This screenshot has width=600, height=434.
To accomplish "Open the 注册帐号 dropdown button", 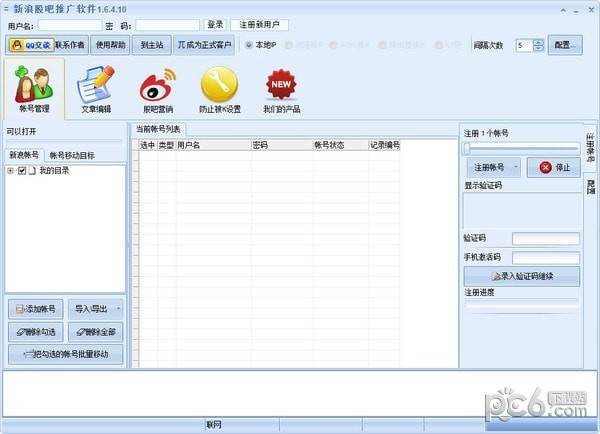I will pyautogui.click(x=492, y=167).
